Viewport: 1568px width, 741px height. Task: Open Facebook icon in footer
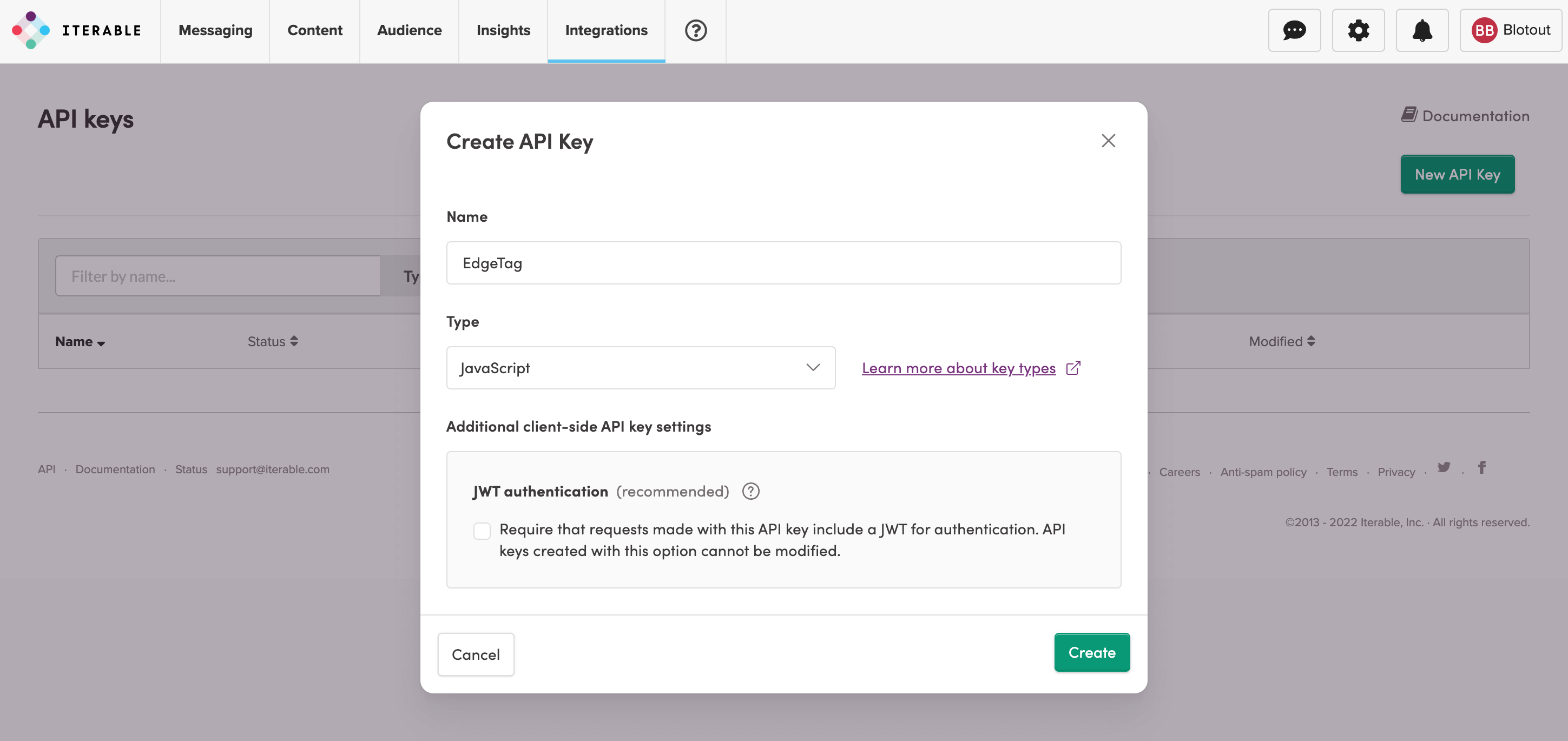pos(1481,467)
